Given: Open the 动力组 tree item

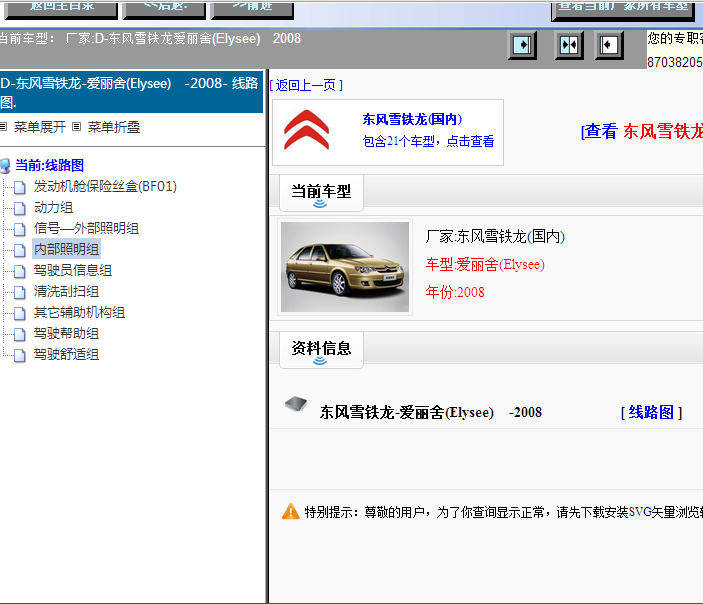Looking at the screenshot, I should [53, 207].
